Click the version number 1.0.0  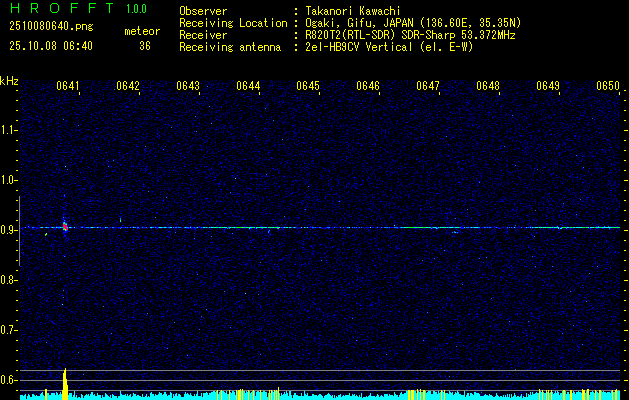[136, 9]
